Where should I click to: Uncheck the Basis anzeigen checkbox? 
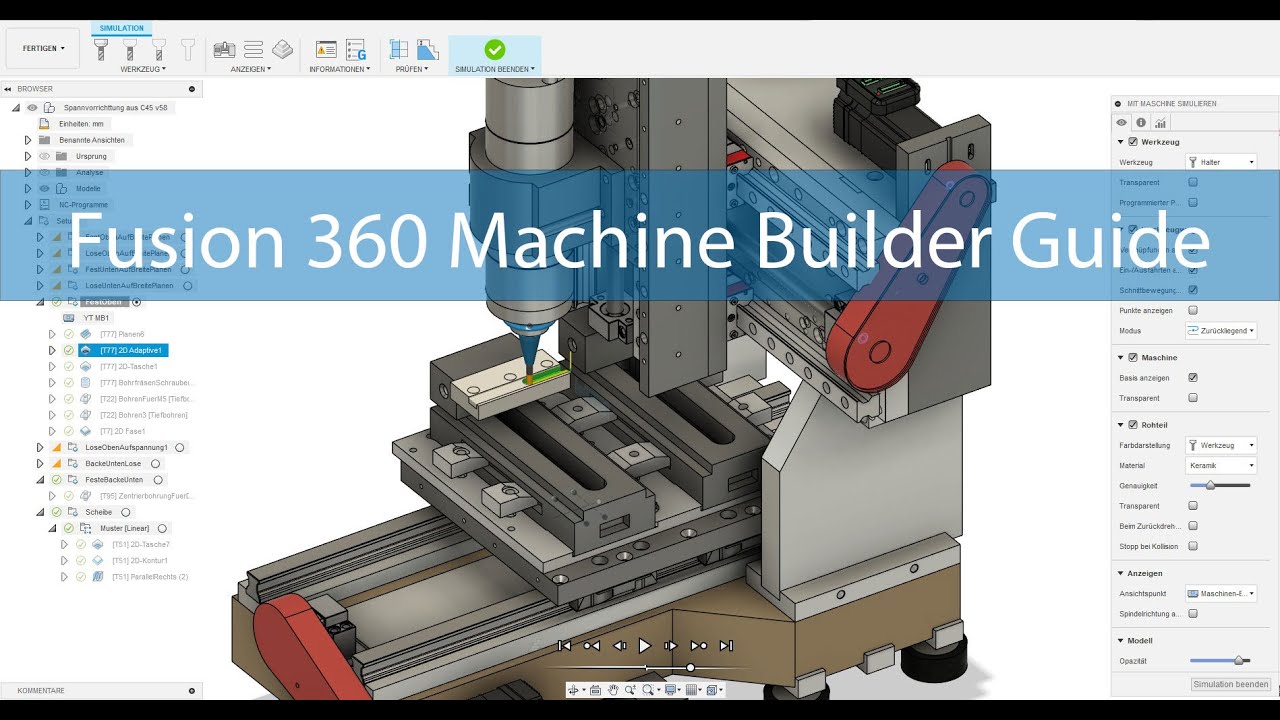pos(1193,378)
